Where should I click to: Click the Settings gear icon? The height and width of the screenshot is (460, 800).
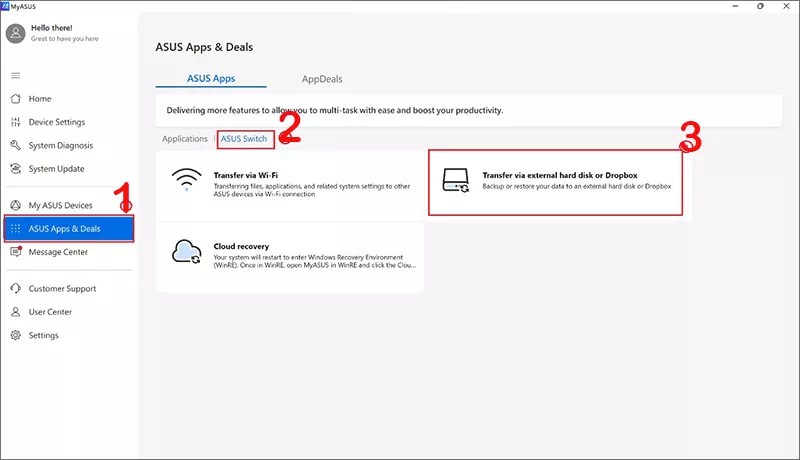point(16,335)
